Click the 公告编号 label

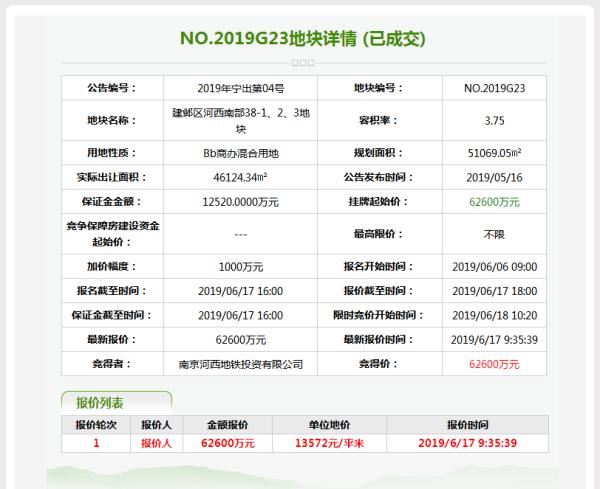(x=112, y=88)
